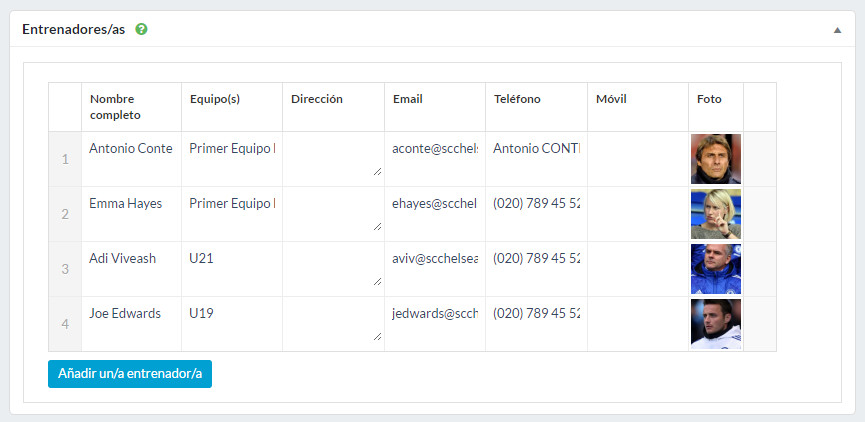Click the Entrenadores/as panel title

[x=73, y=30]
